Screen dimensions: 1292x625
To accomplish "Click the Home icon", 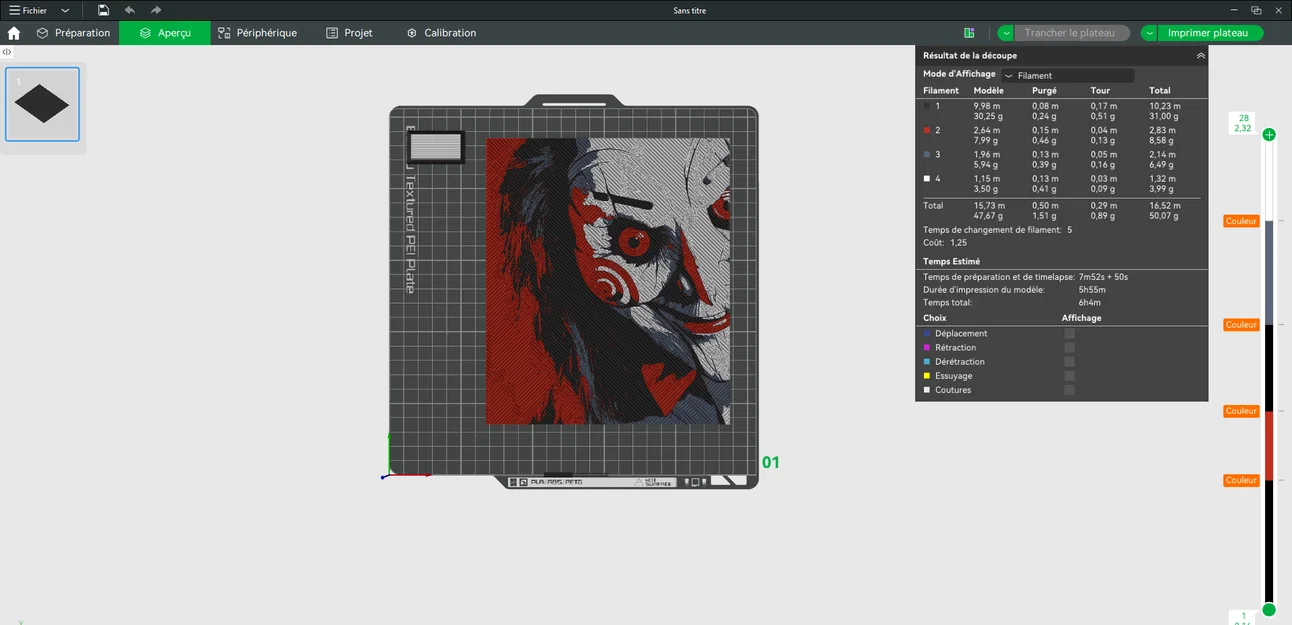I will tap(14, 33).
